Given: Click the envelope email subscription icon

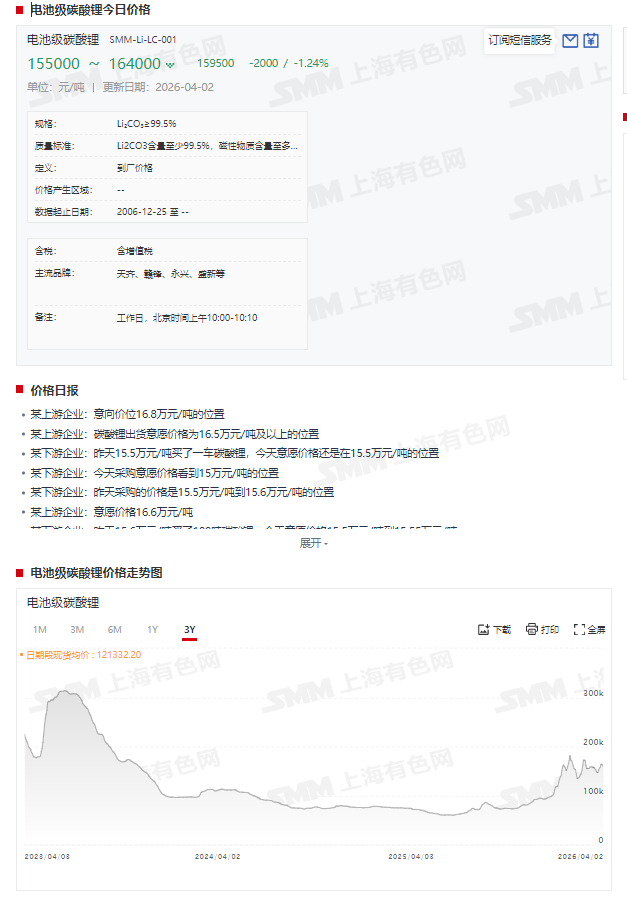Looking at the screenshot, I should [x=570, y=41].
